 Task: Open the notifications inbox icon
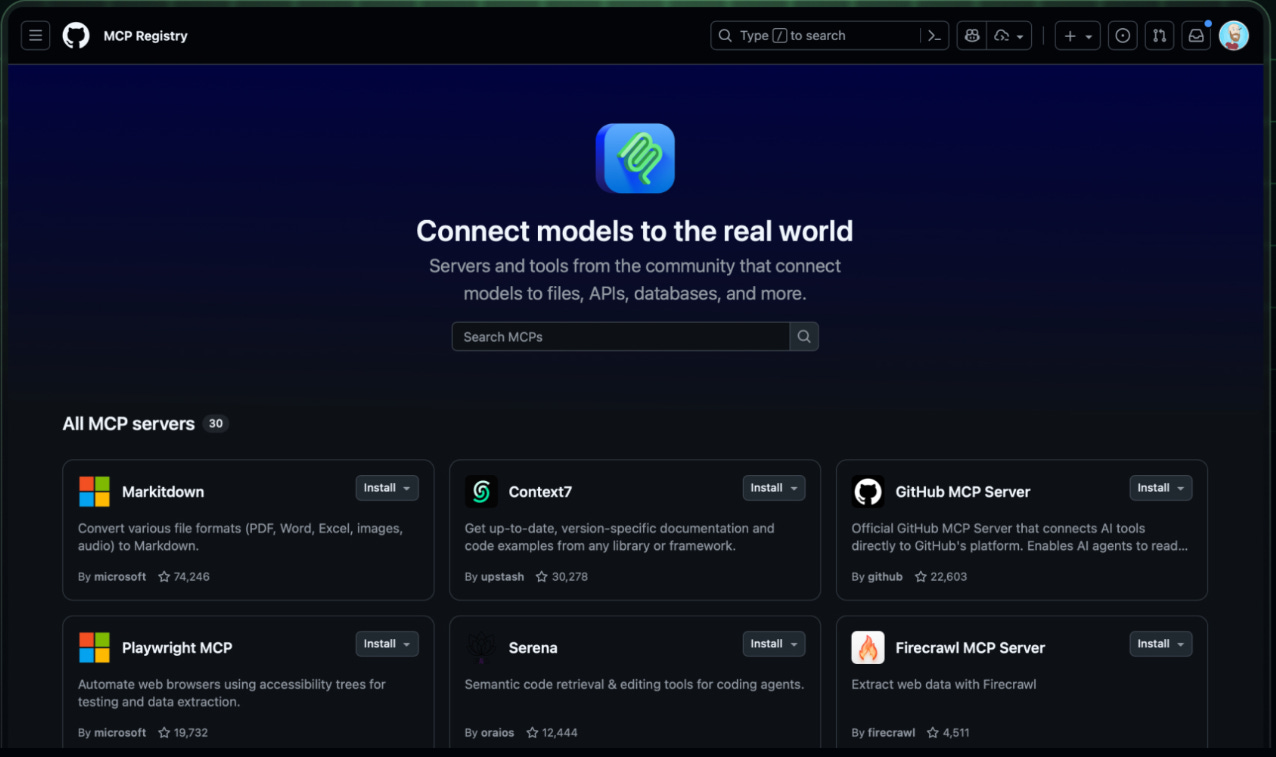pyautogui.click(x=1195, y=36)
